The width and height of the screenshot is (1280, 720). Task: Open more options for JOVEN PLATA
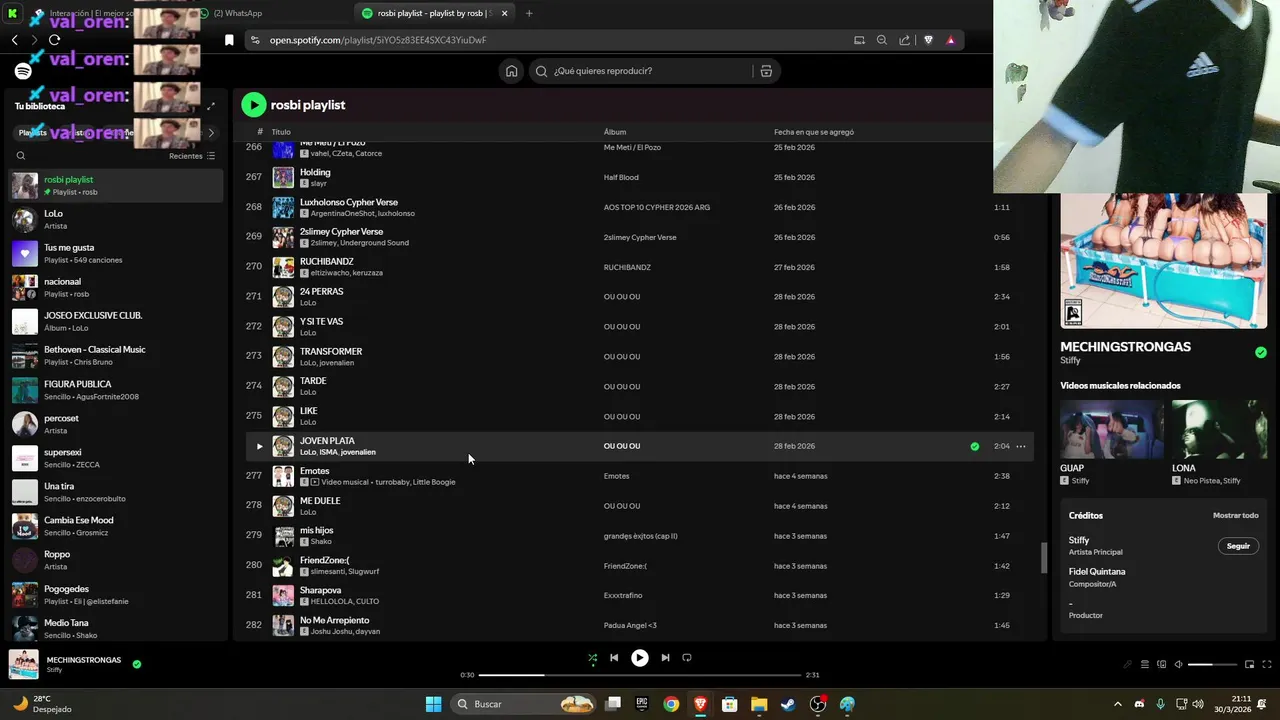click(1021, 446)
